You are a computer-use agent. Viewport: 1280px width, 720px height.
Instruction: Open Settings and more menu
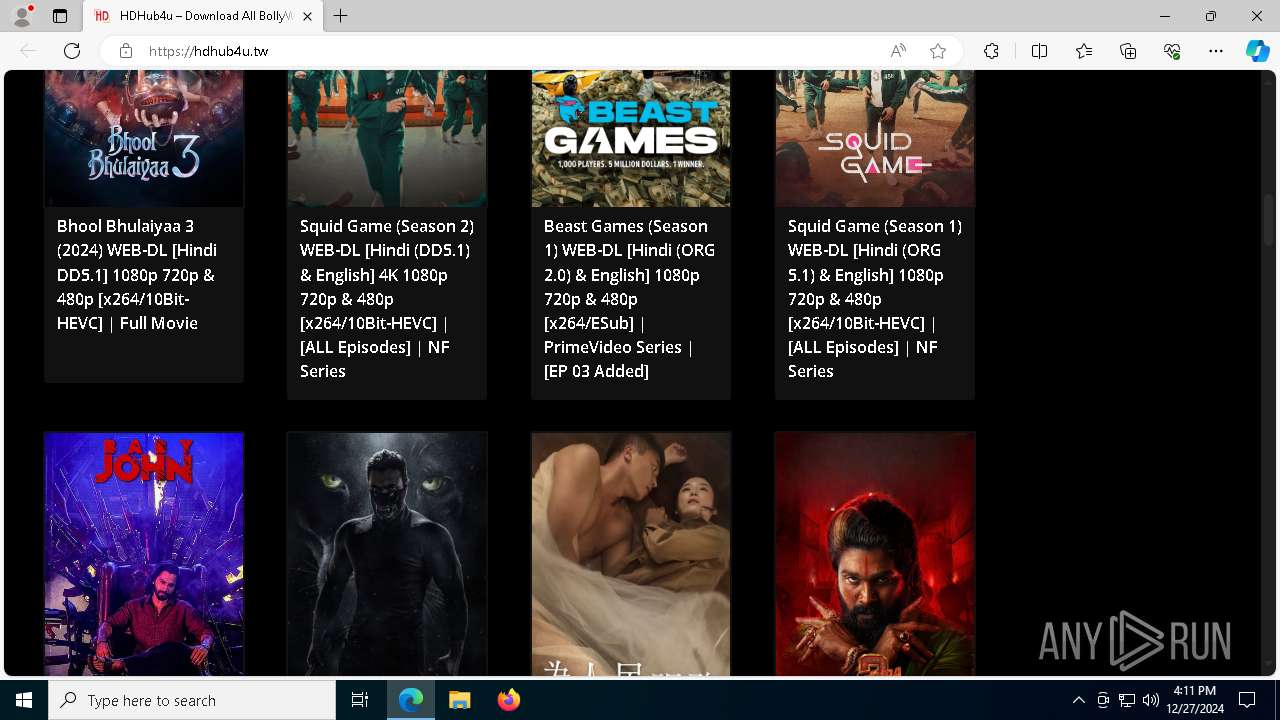pos(1216,51)
